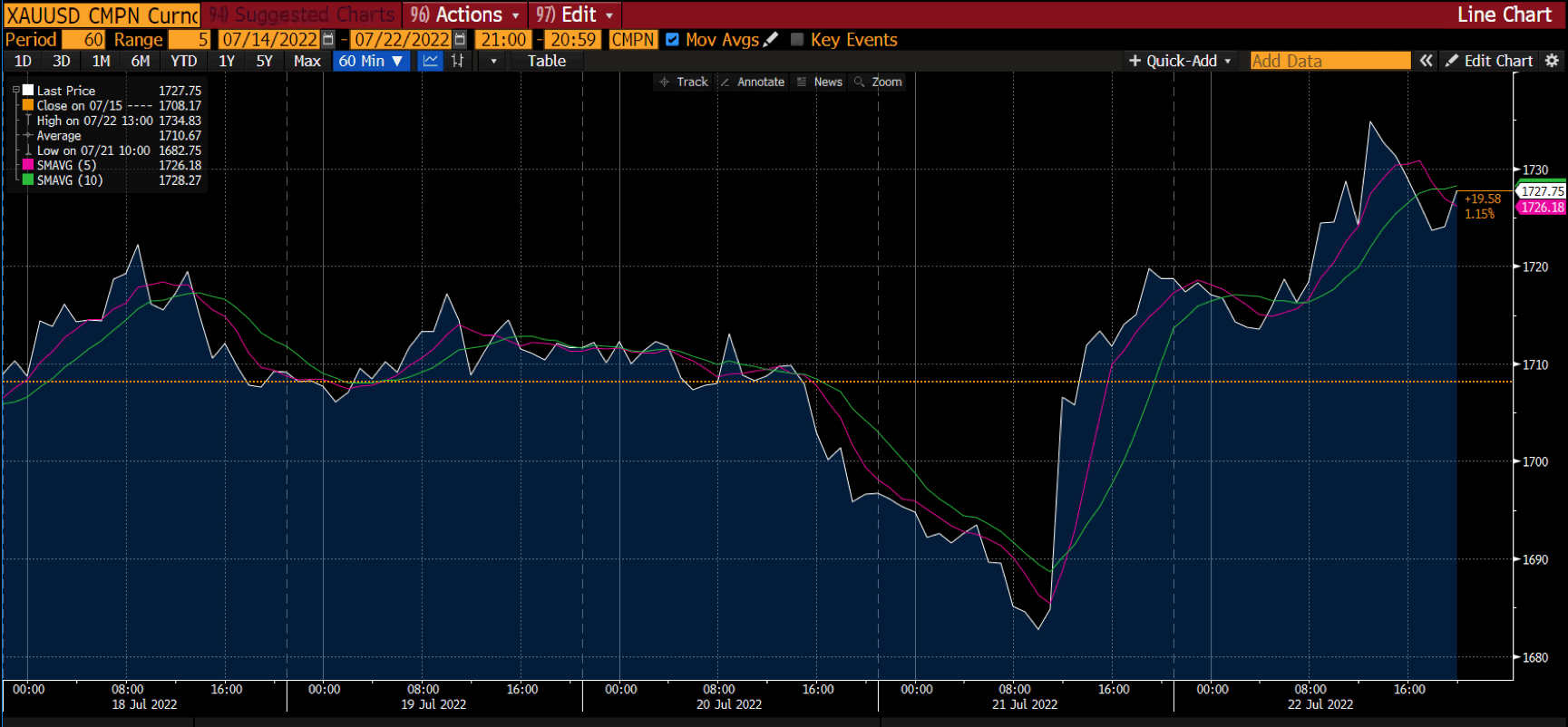The image size is (1568, 727).
Task: Open start date calendar picker
Action: pos(328,40)
